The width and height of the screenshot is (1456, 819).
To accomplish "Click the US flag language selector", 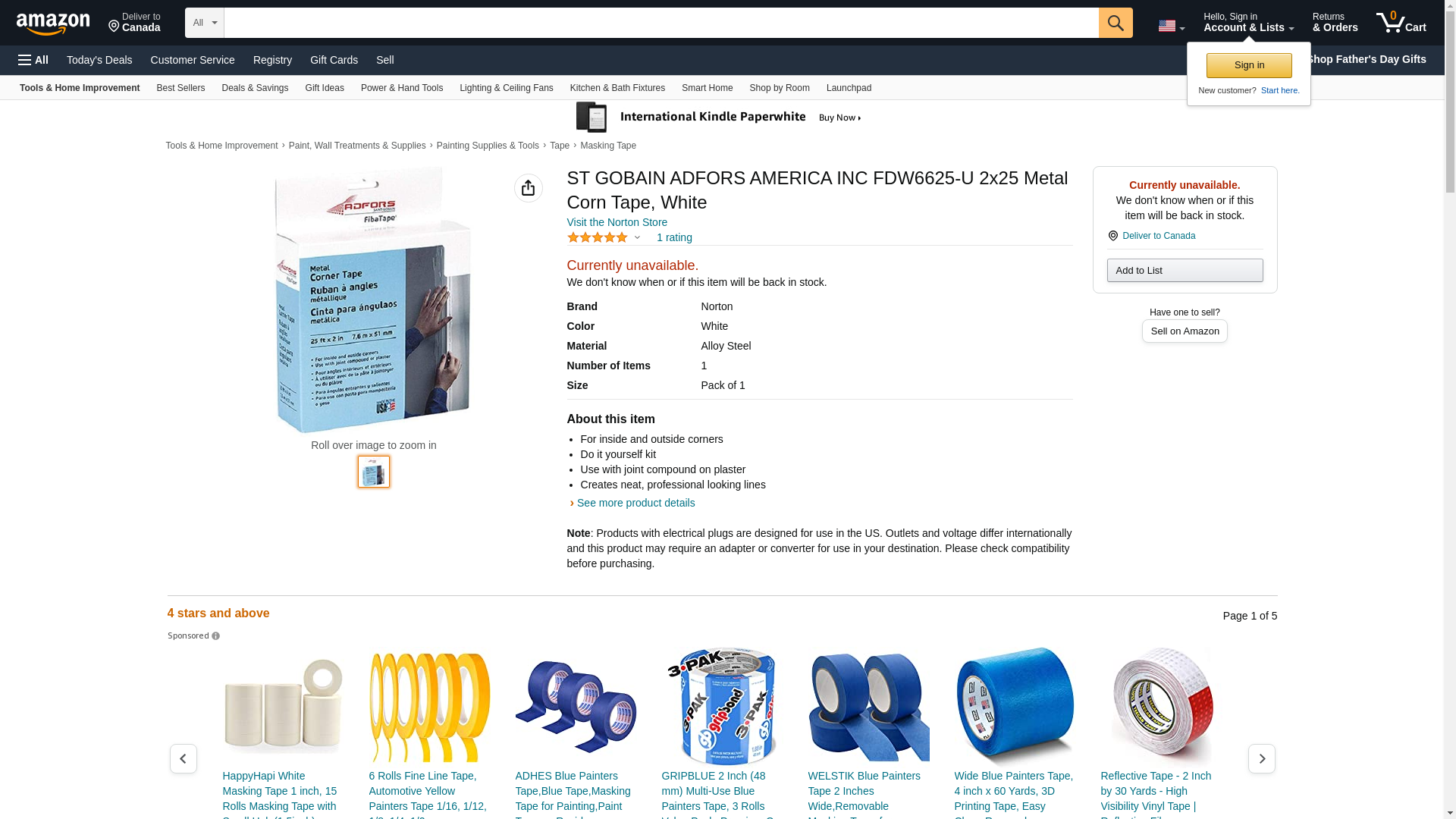I will [x=1171, y=26].
